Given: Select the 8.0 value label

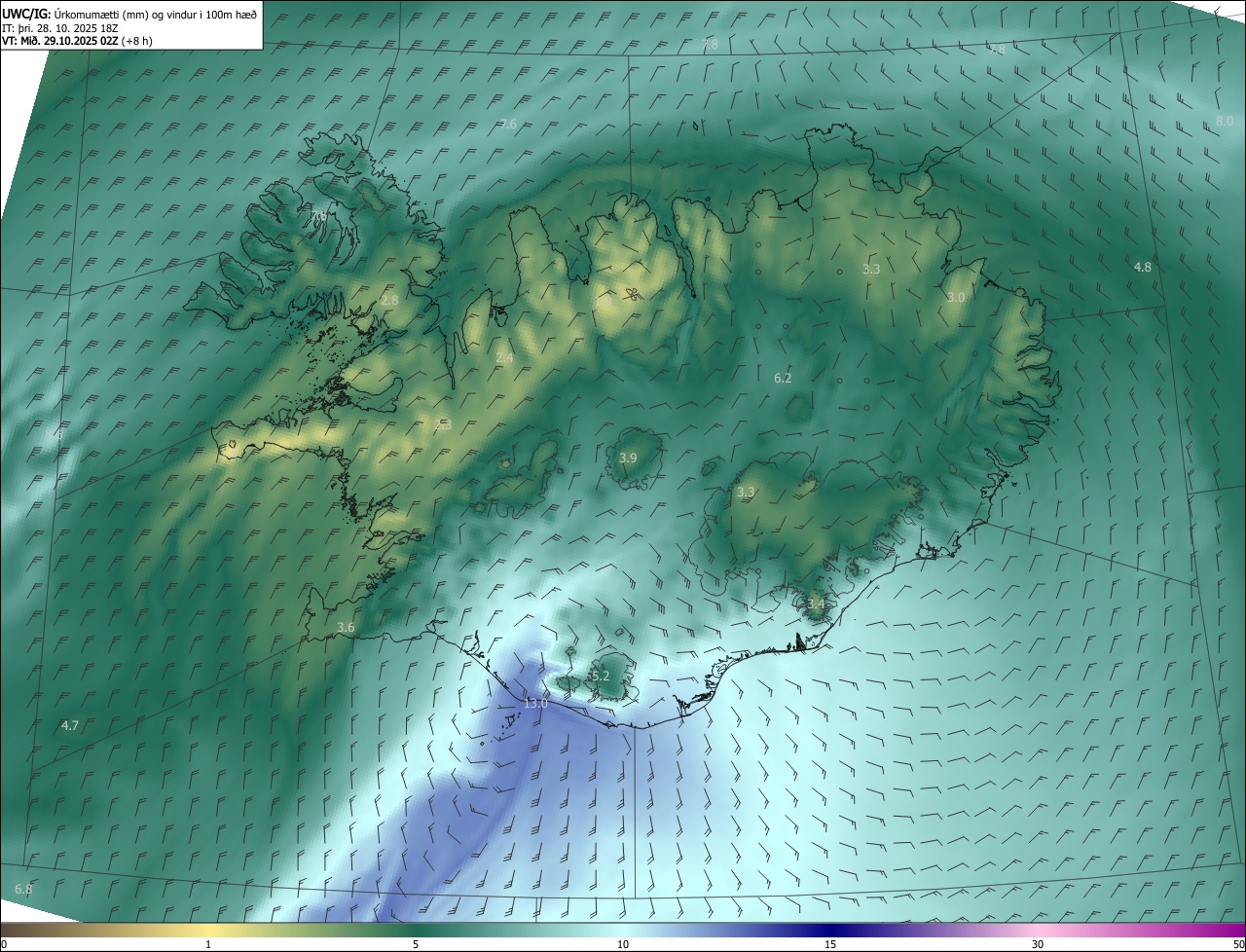Looking at the screenshot, I should point(1225,121).
